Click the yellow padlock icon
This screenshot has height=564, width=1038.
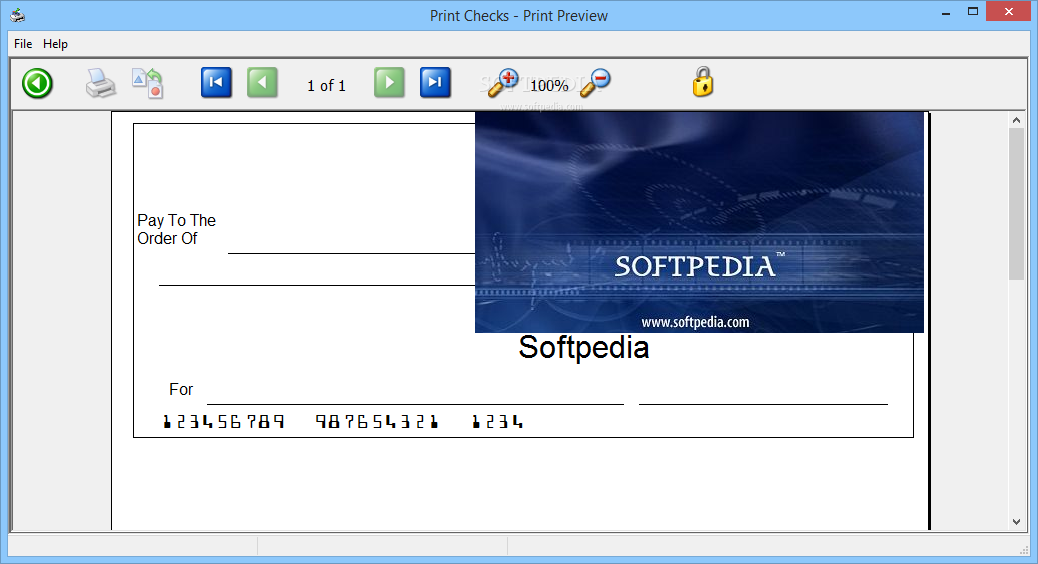(x=703, y=82)
